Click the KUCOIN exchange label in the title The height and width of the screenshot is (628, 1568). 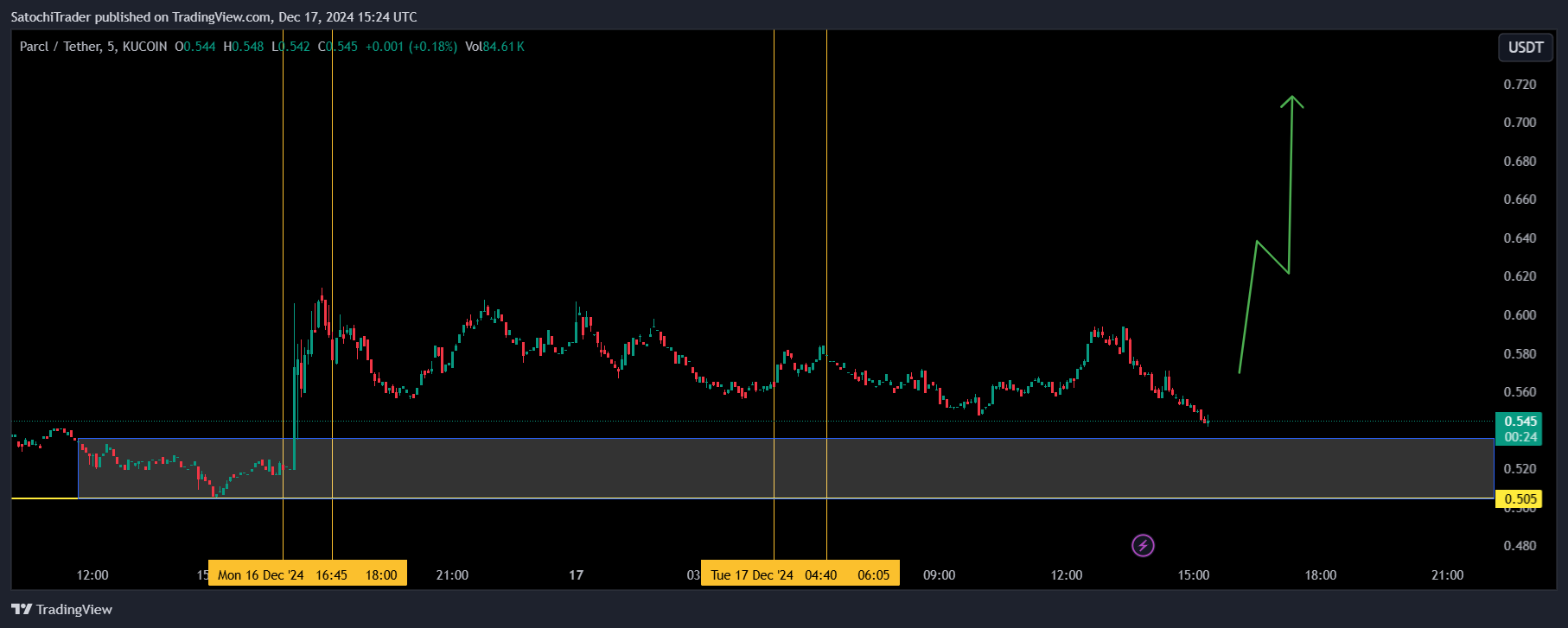[x=145, y=47]
